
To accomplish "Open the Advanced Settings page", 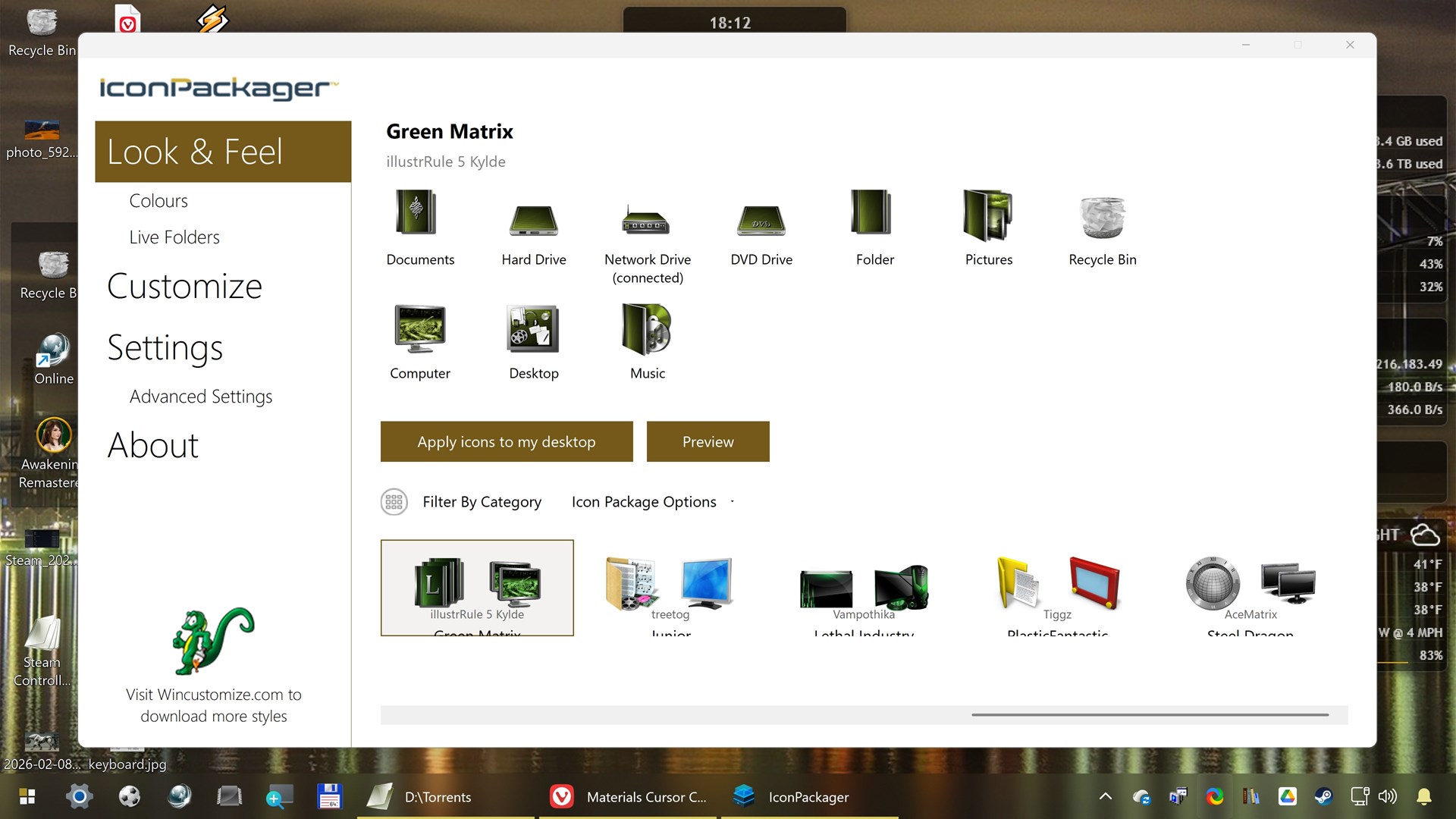I will tap(201, 397).
